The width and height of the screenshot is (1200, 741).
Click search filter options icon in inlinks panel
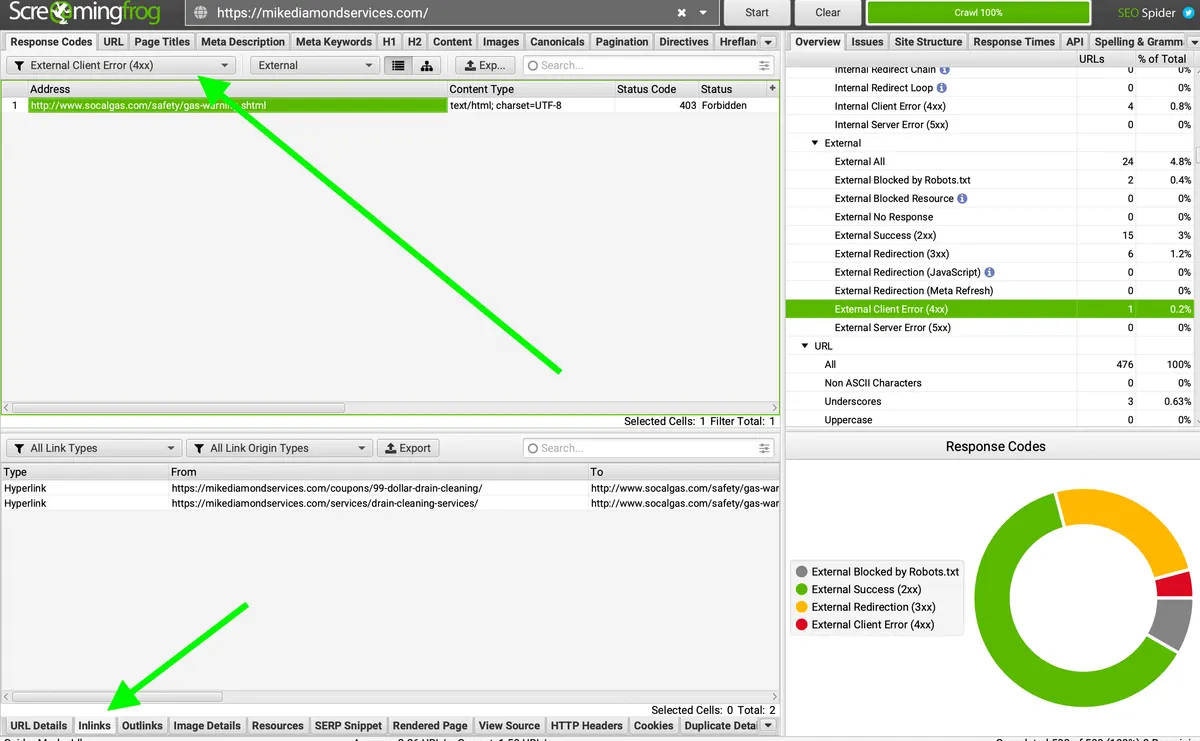coord(764,448)
